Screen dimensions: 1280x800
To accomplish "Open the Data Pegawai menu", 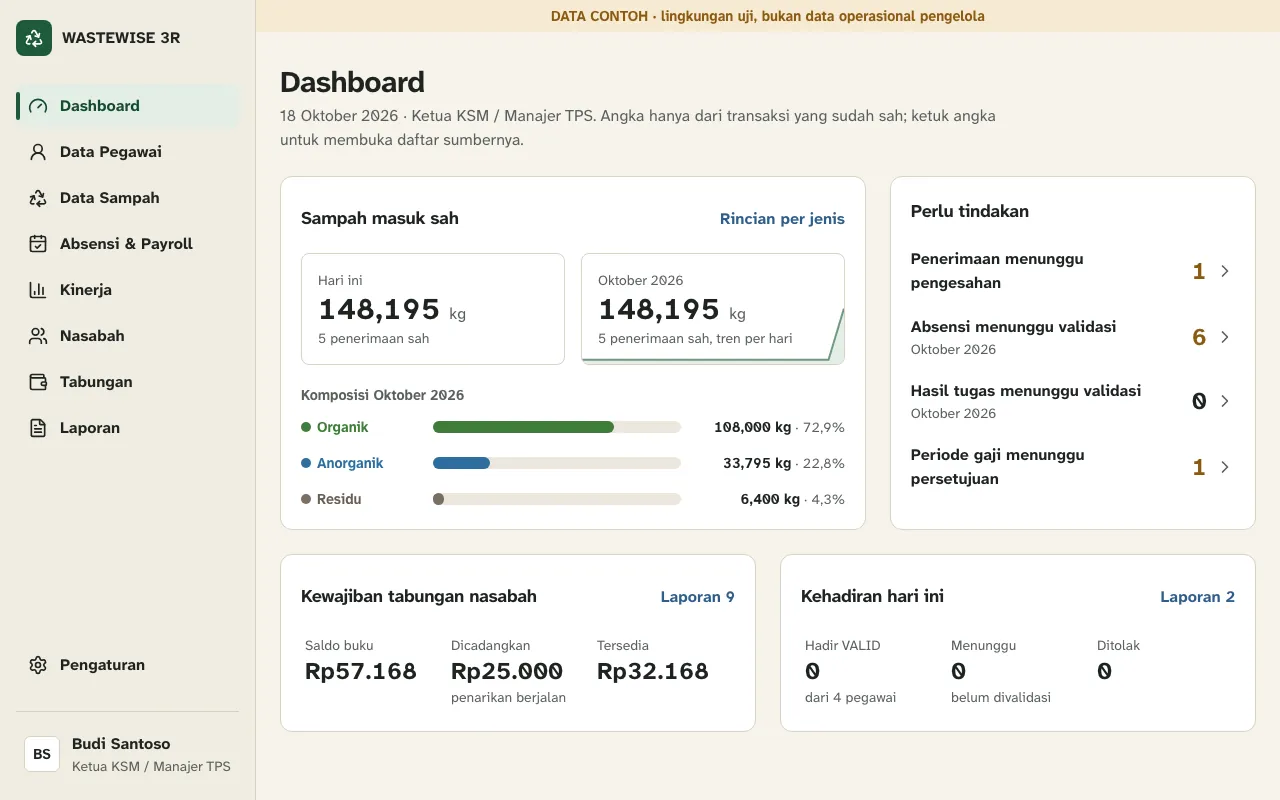I will point(128,152).
